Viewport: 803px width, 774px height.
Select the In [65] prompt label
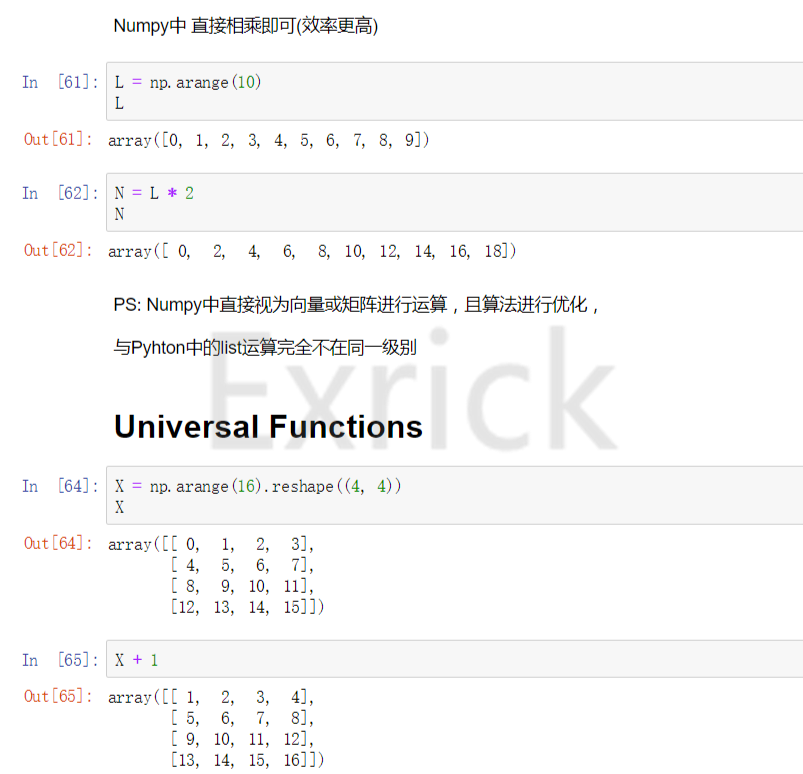pos(60,660)
